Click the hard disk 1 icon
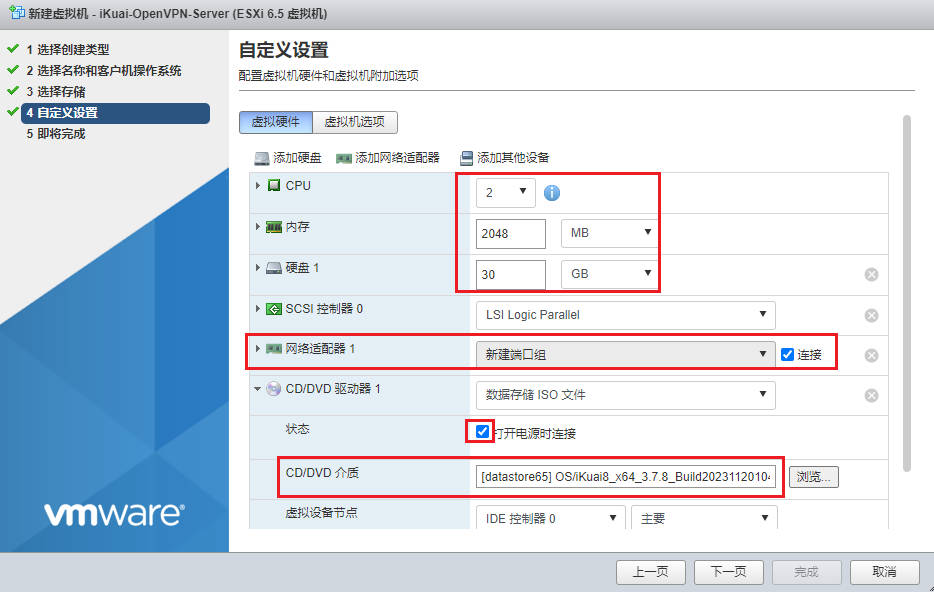Viewport: 934px width, 592px height. (x=274, y=268)
